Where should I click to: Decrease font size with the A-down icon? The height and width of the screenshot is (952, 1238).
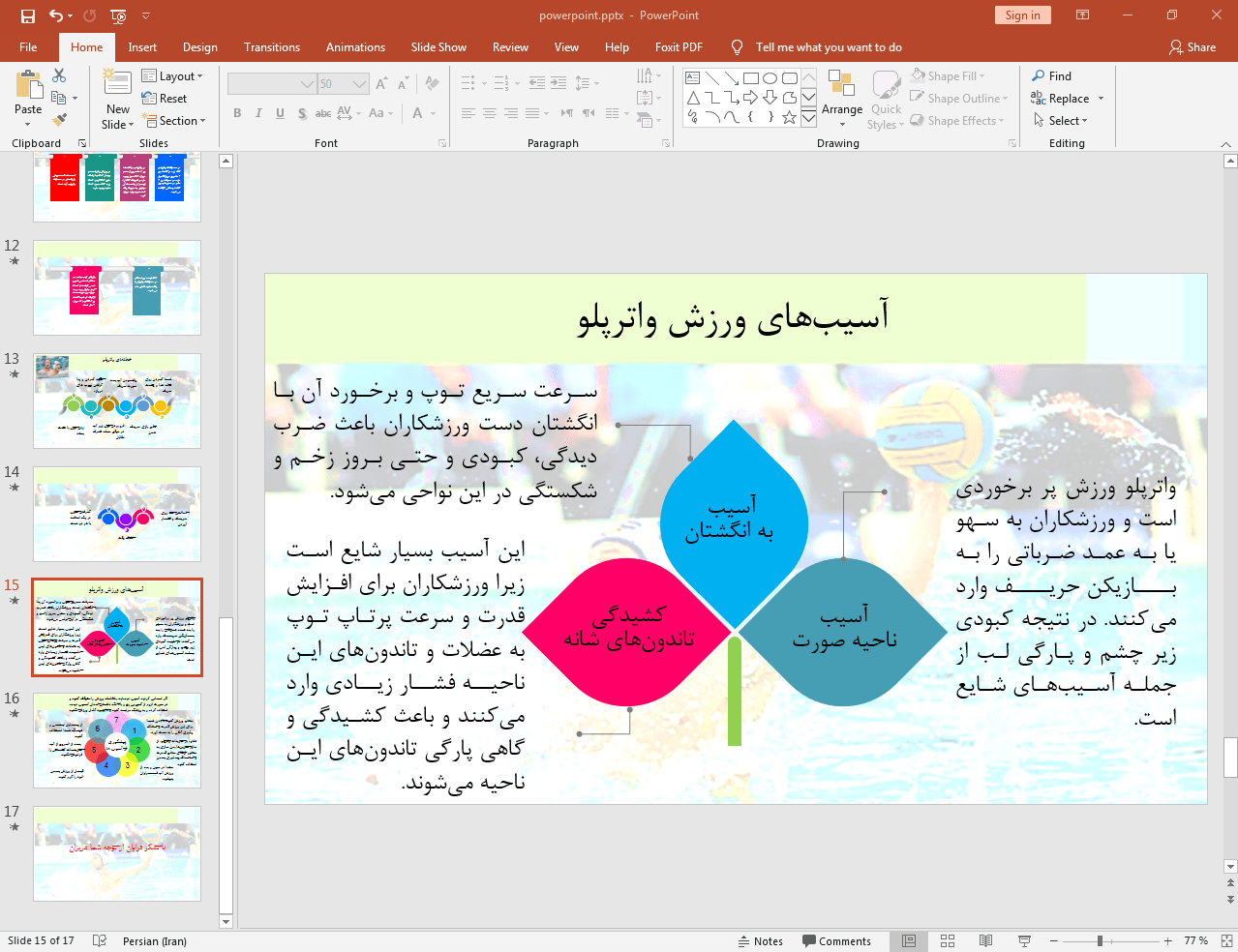[403, 84]
